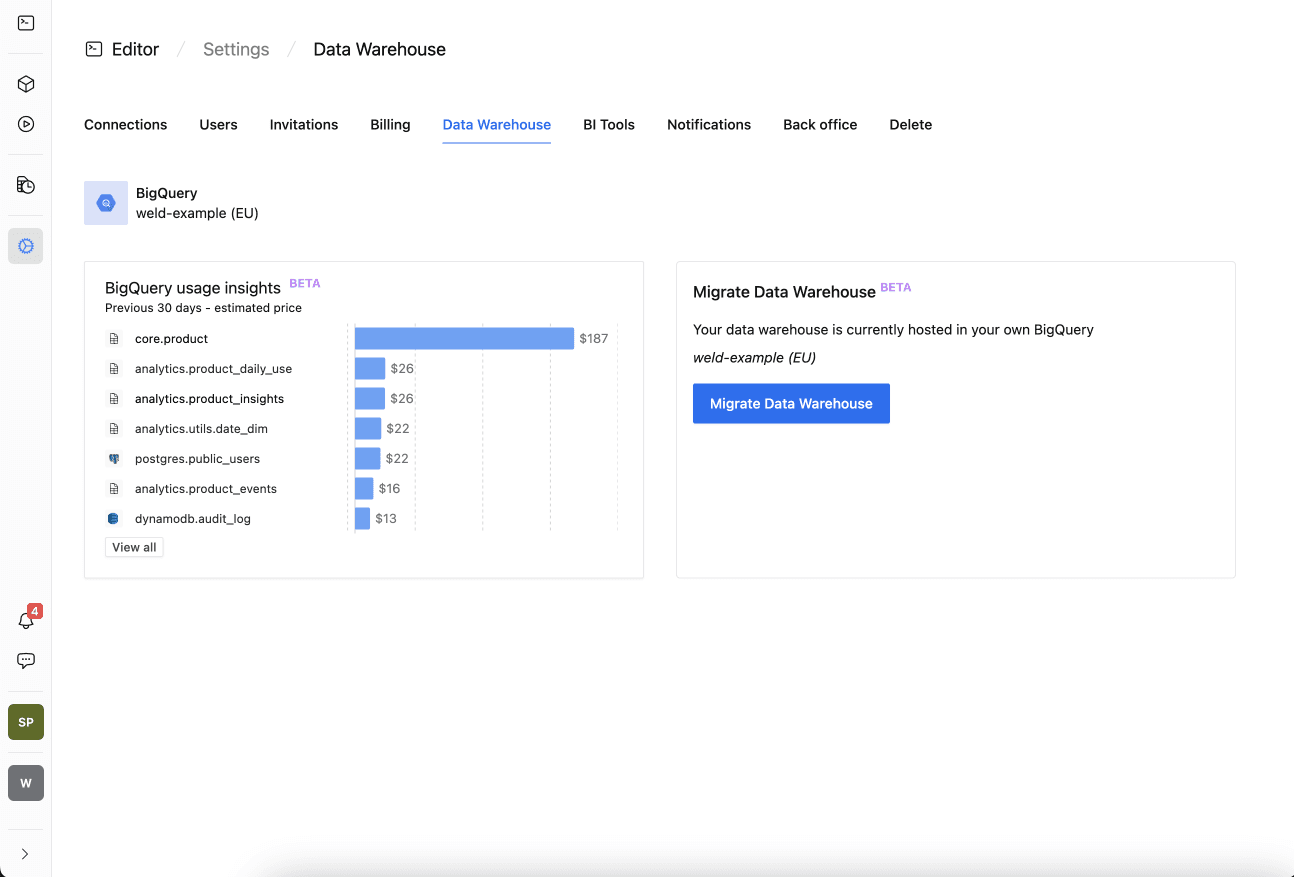
Task: Switch to the Users tab
Action: (x=218, y=125)
